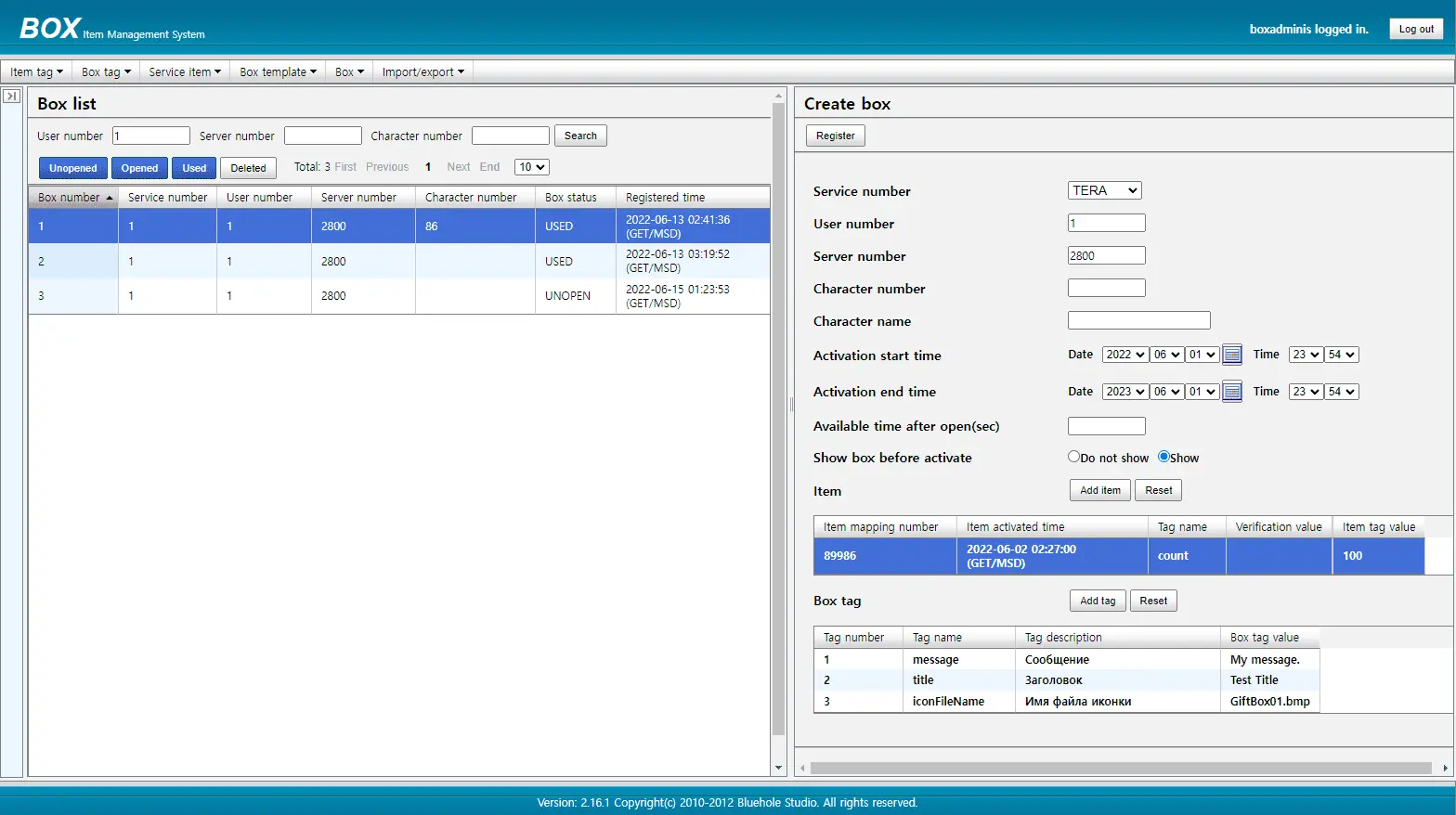Focus the User number search field
Viewport: 1456px width, 815px height.
[151, 136]
